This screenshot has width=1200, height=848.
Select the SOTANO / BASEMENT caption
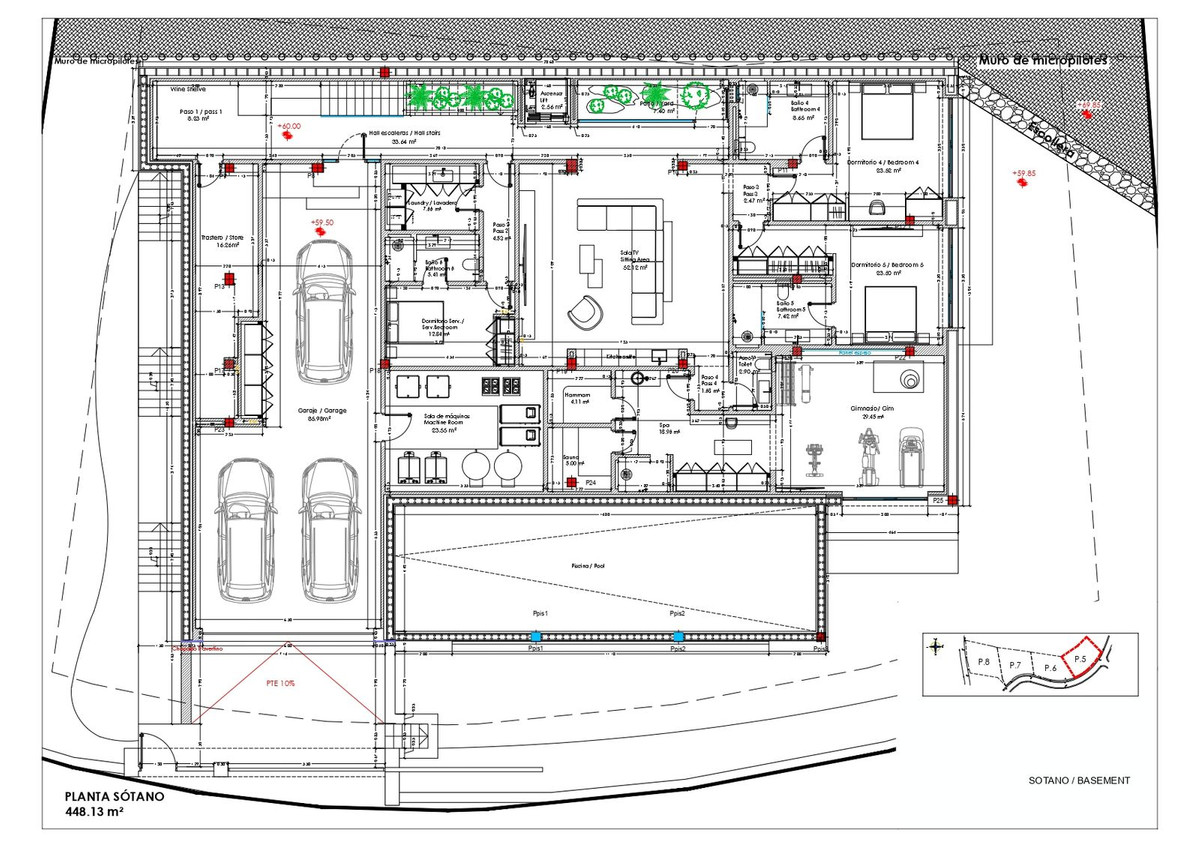pyautogui.click(x=1079, y=780)
